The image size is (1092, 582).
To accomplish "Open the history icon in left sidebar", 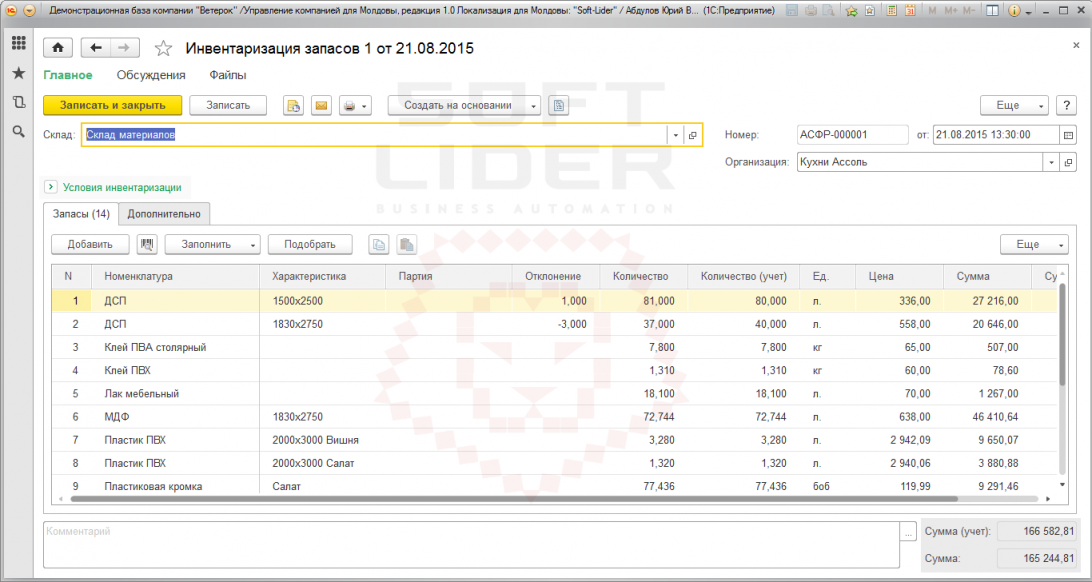I will pyautogui.click(x=19, y=102).
